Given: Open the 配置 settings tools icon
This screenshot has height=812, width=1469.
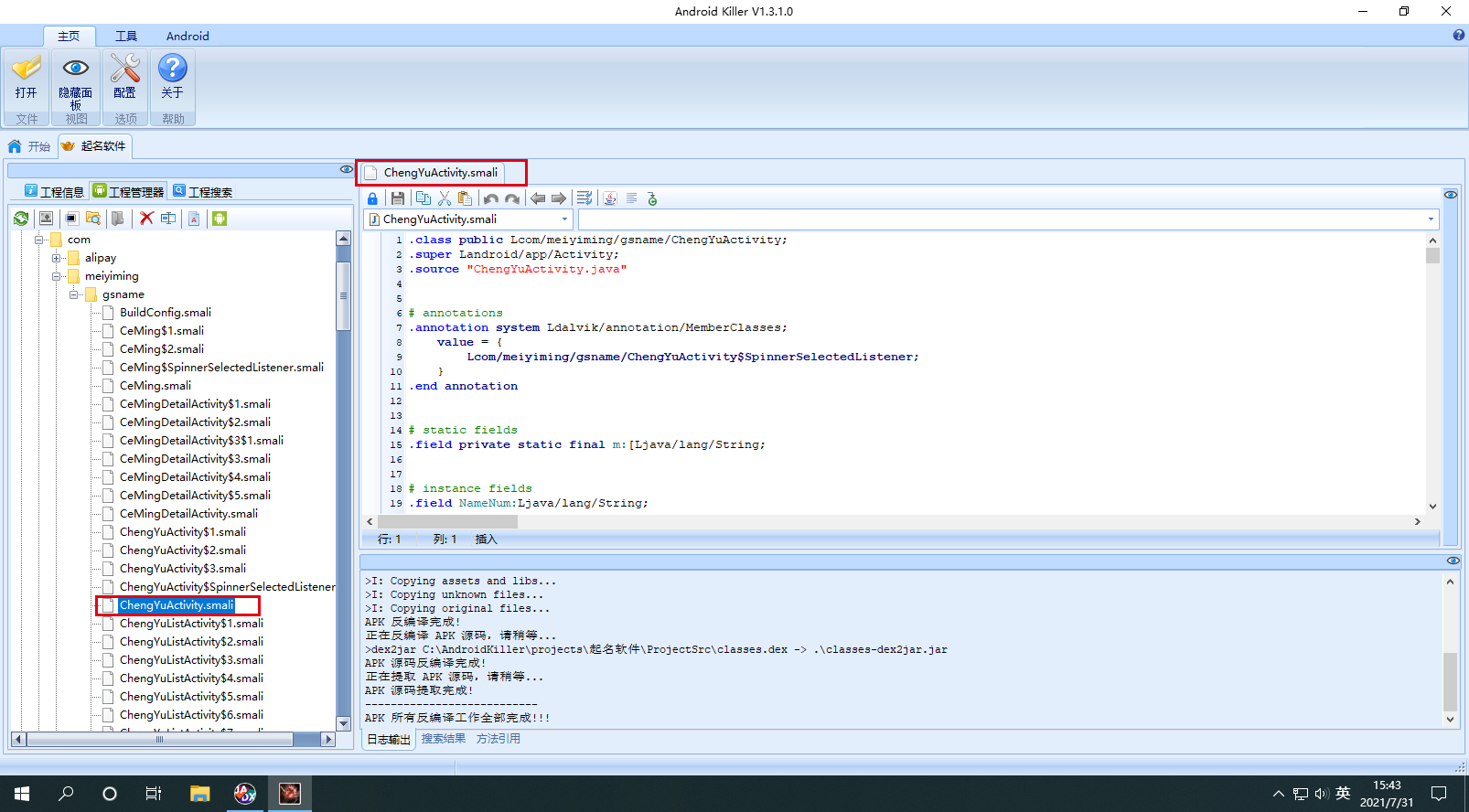Looking at the screenshot, I should coord(125,77).
